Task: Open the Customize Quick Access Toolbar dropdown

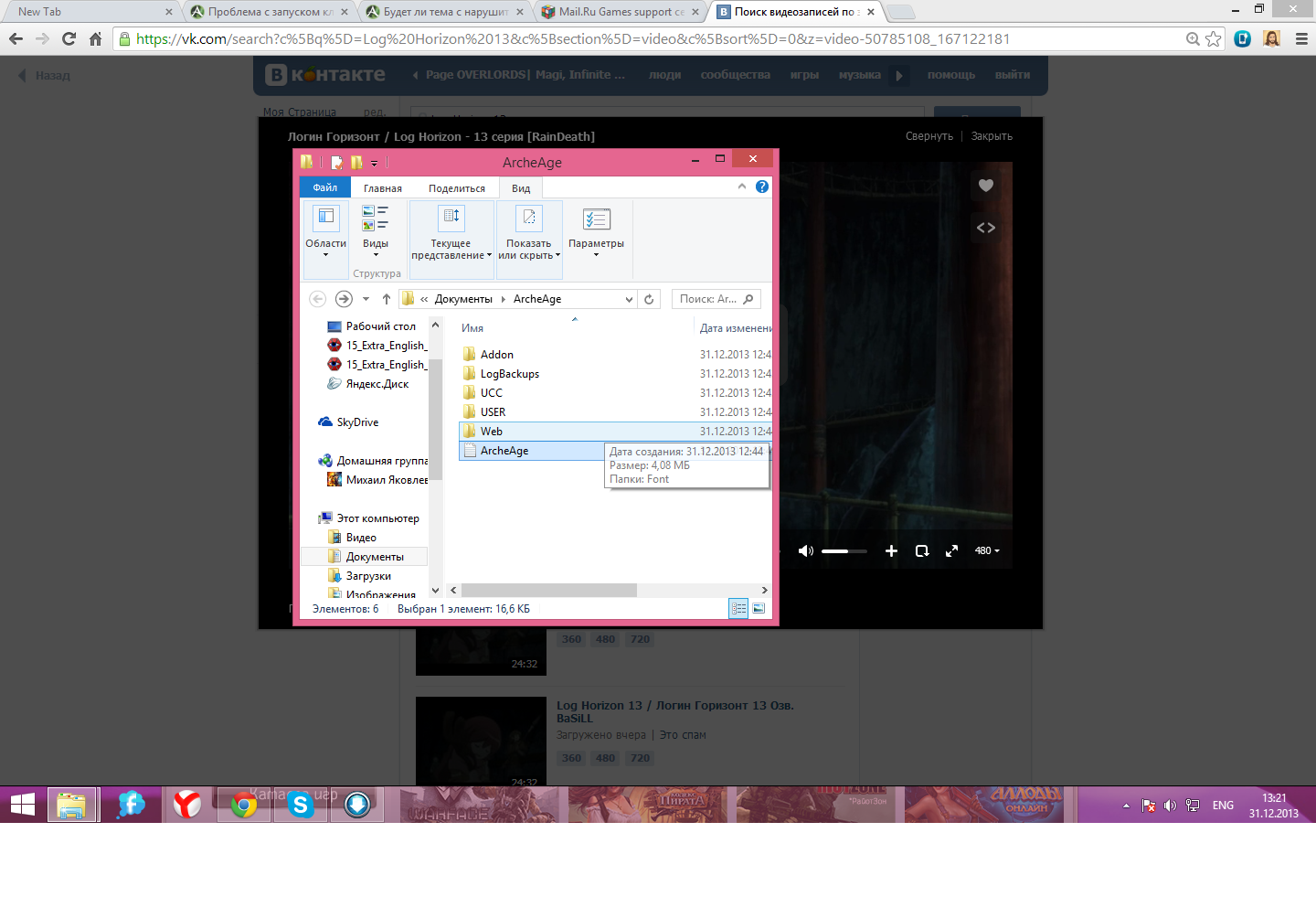Action: 374,163
